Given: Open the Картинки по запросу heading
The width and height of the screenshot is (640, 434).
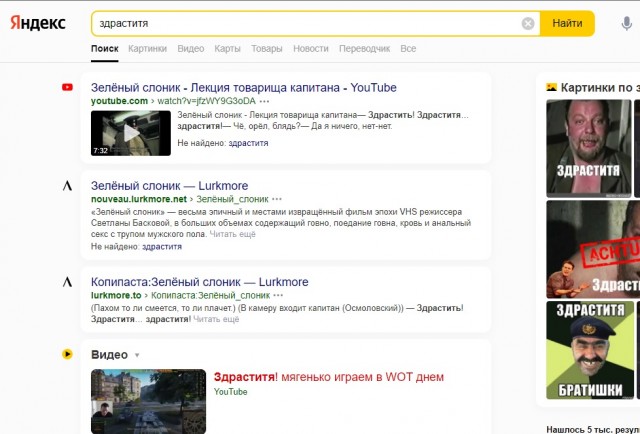Looking at the screenshot, I should 600,87.
